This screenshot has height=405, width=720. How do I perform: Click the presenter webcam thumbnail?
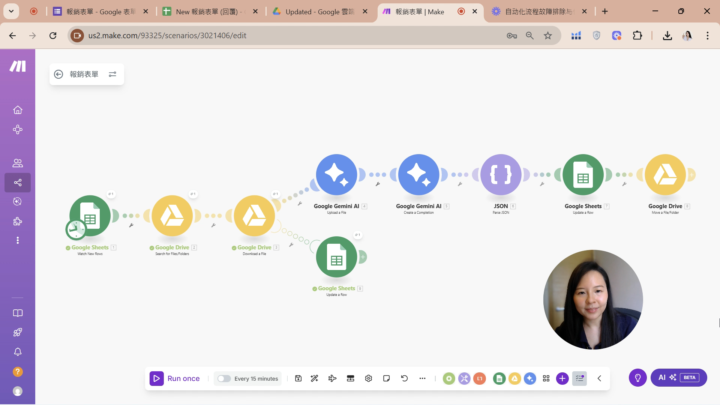pyautogui.click(x=593, y=299)
